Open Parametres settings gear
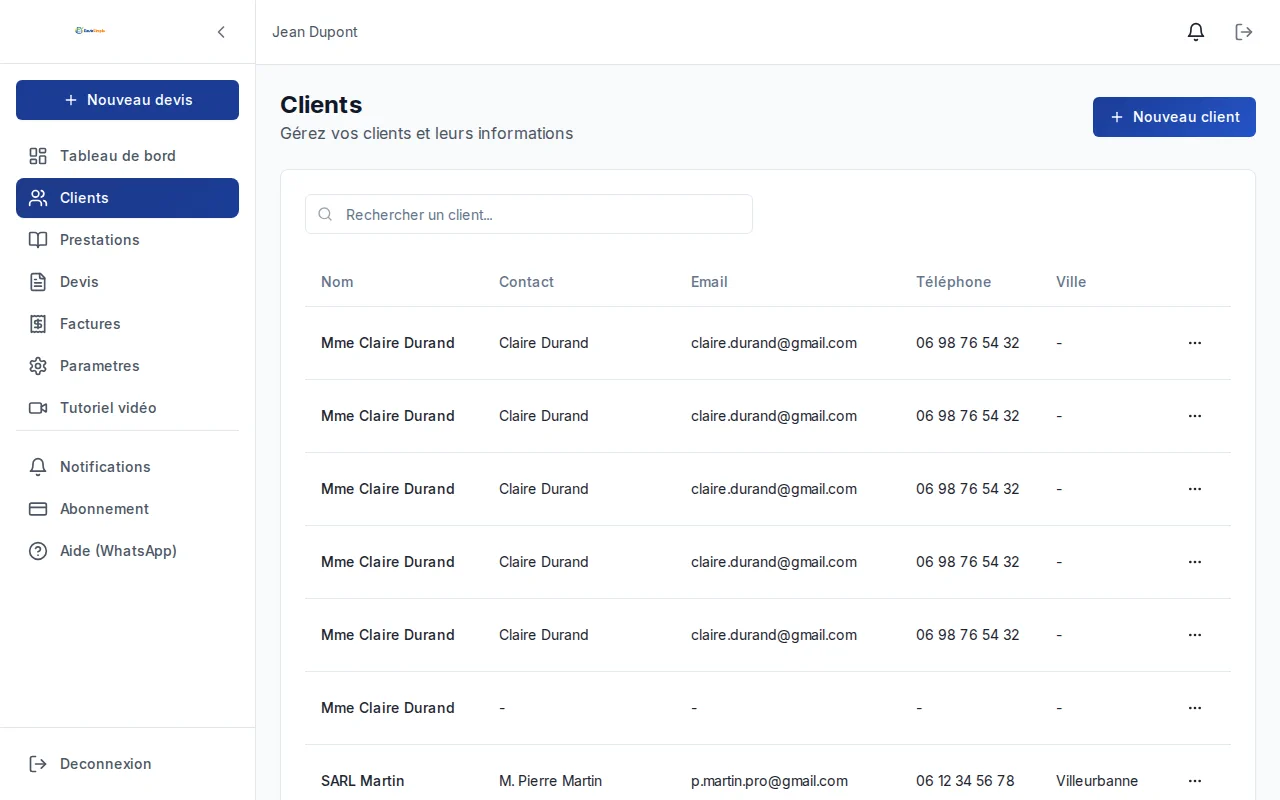Screen dimensions: 1280x800 point(127,366)
